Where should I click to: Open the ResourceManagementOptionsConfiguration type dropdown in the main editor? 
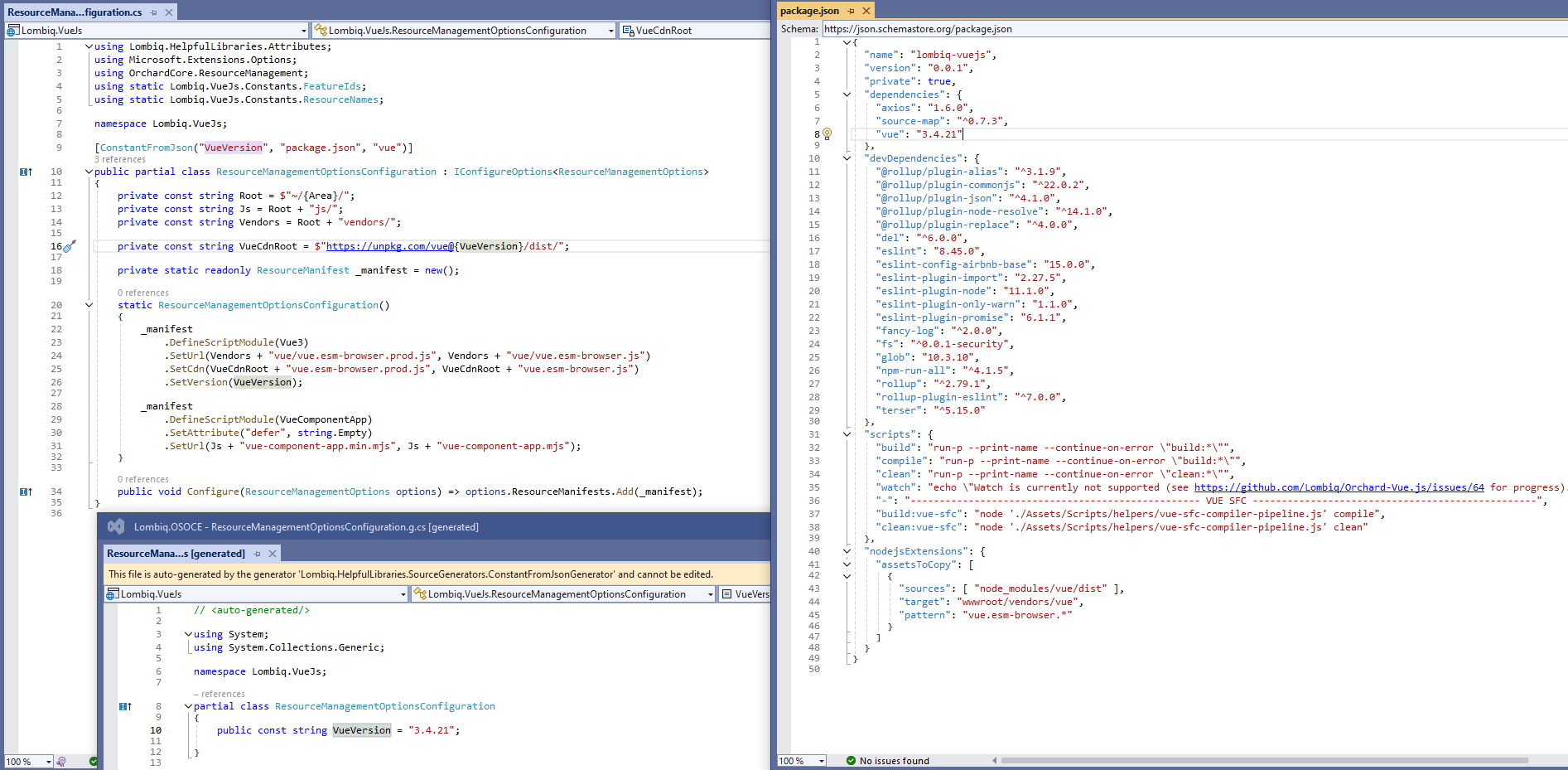pyautogui.click(x=611, y=31)
